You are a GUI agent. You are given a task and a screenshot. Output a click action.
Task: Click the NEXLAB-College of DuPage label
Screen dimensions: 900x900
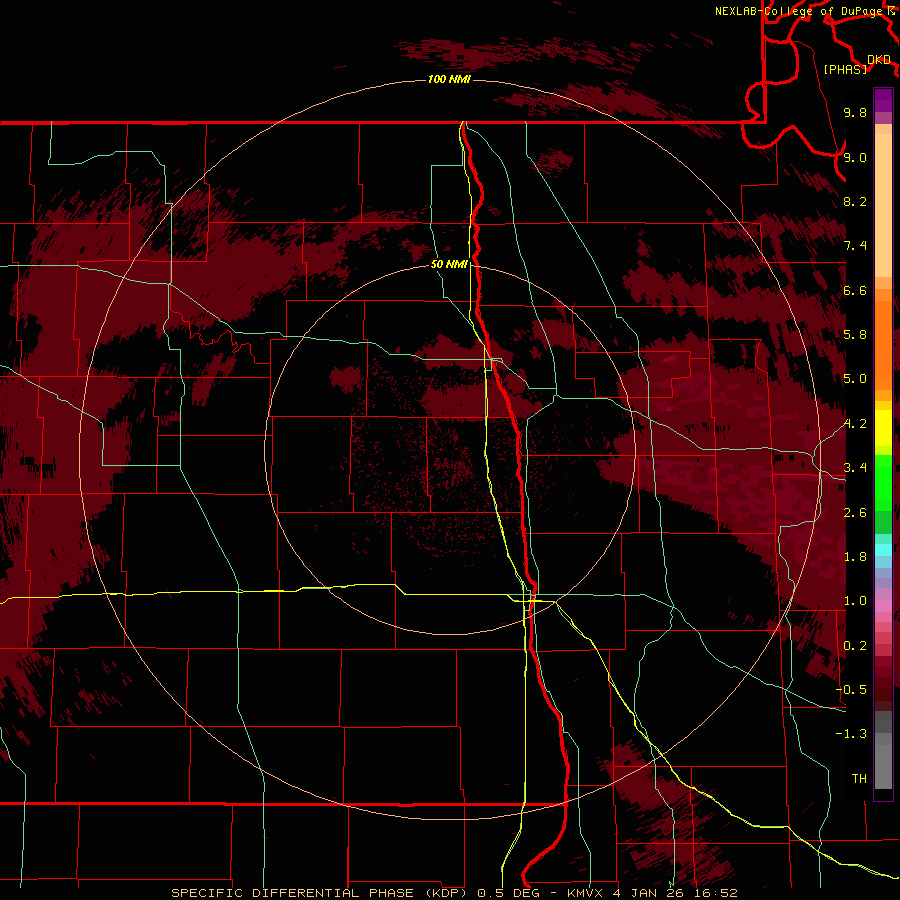[x=798, y=11]
